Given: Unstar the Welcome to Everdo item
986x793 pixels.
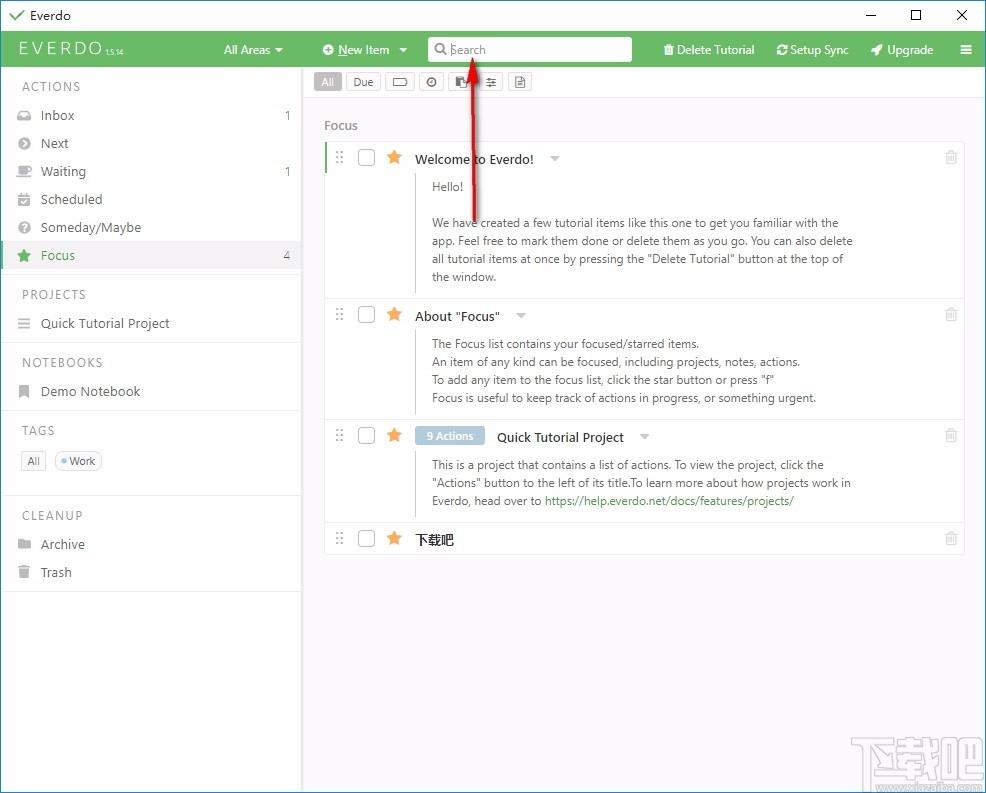Looking at the screenshot, I should pos(394,157).
